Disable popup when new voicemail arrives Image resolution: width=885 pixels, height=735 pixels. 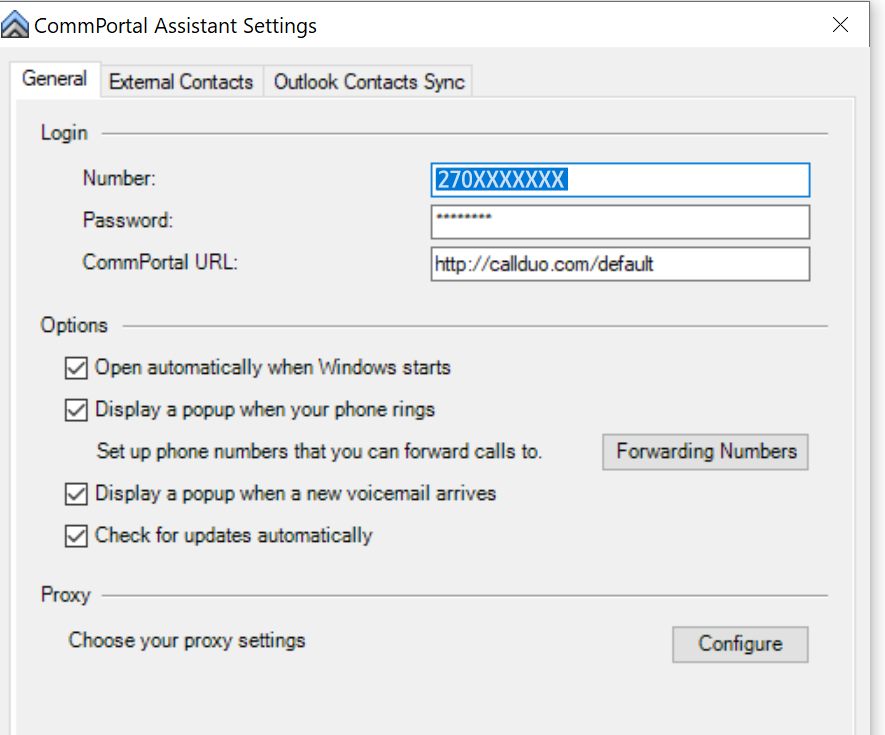coord(76,494)
